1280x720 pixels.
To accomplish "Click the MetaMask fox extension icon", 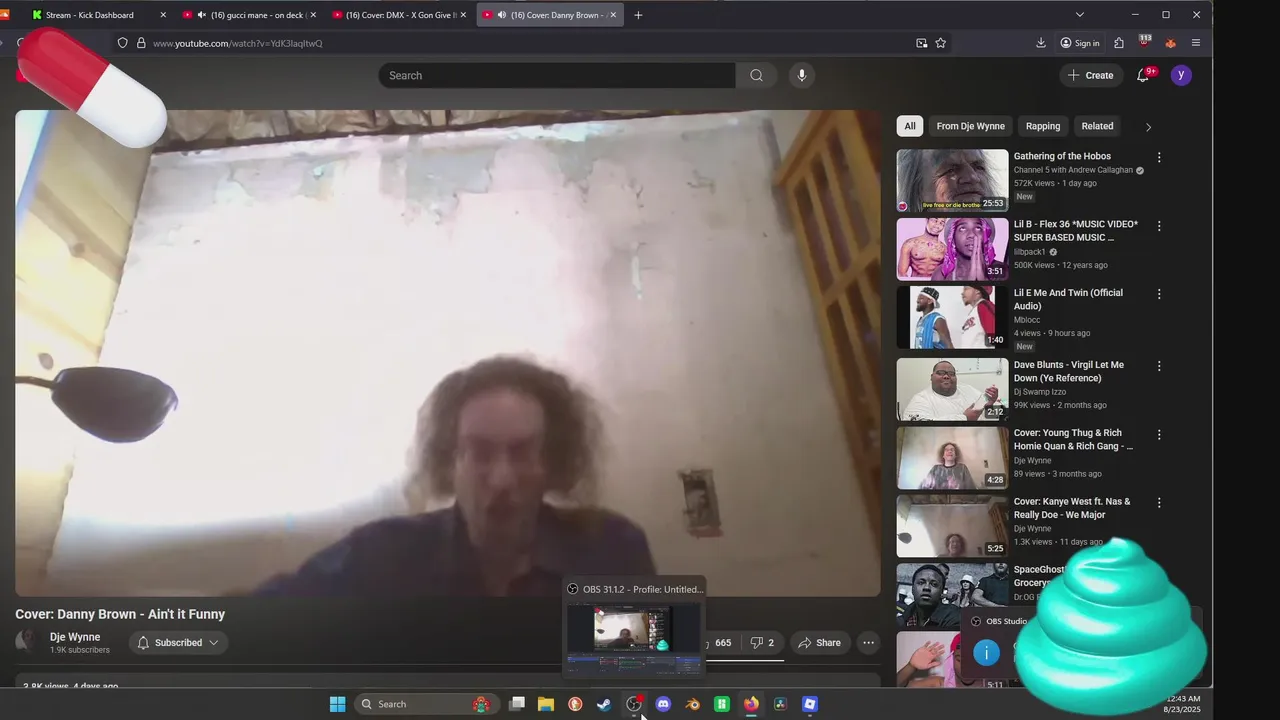I will (x=1170, y=43).
